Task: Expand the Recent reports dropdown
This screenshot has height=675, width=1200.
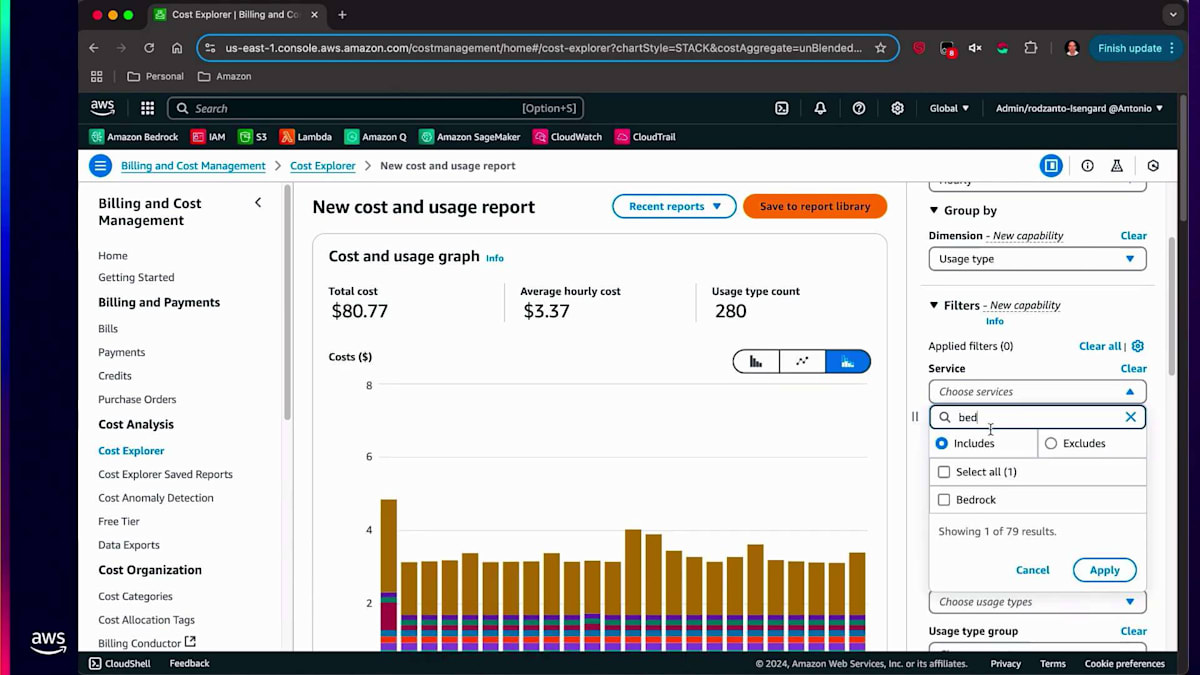Action: pos(674,206)
